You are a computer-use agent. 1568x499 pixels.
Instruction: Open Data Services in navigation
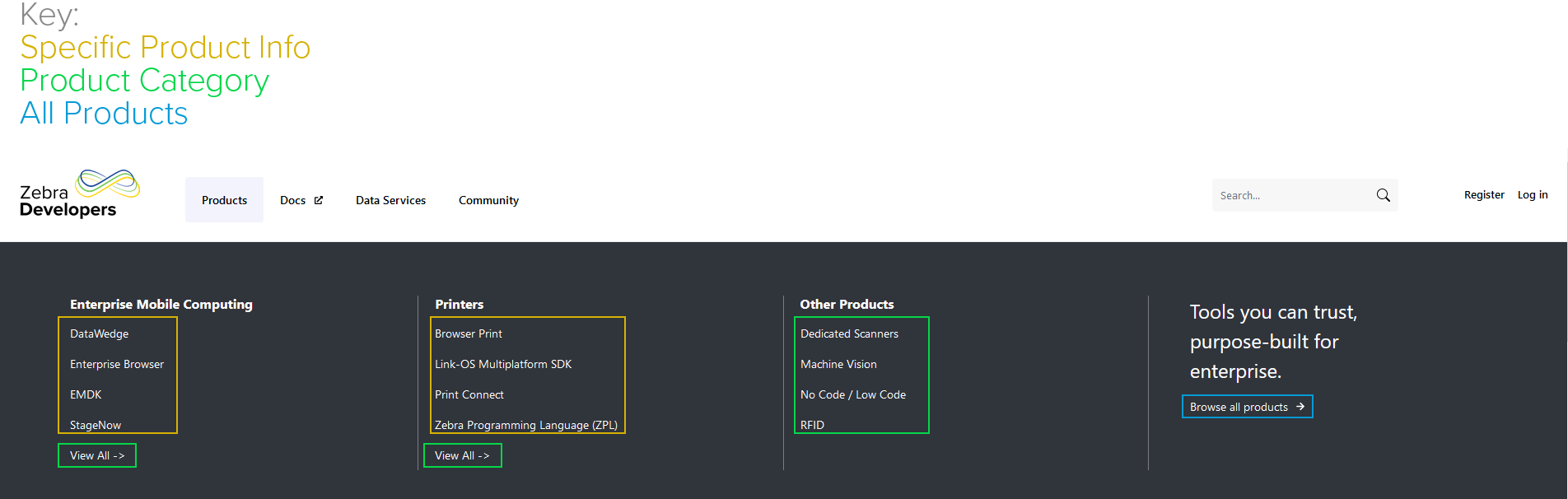pyautogui.click(x=390, y=200)
